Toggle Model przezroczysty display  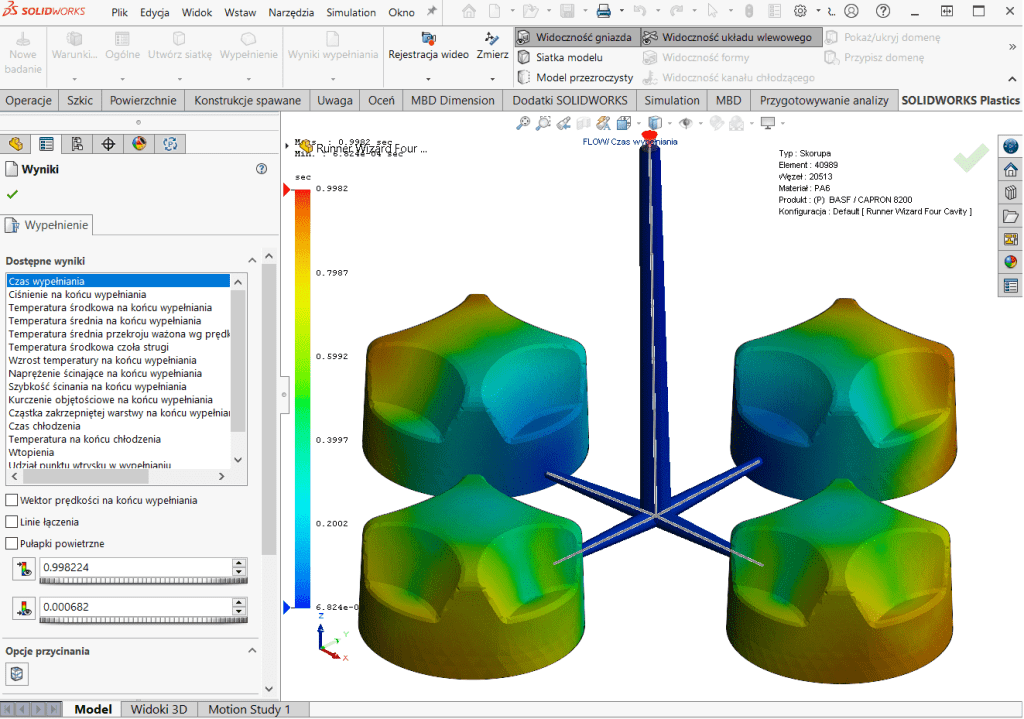click(x=575, y=78)
